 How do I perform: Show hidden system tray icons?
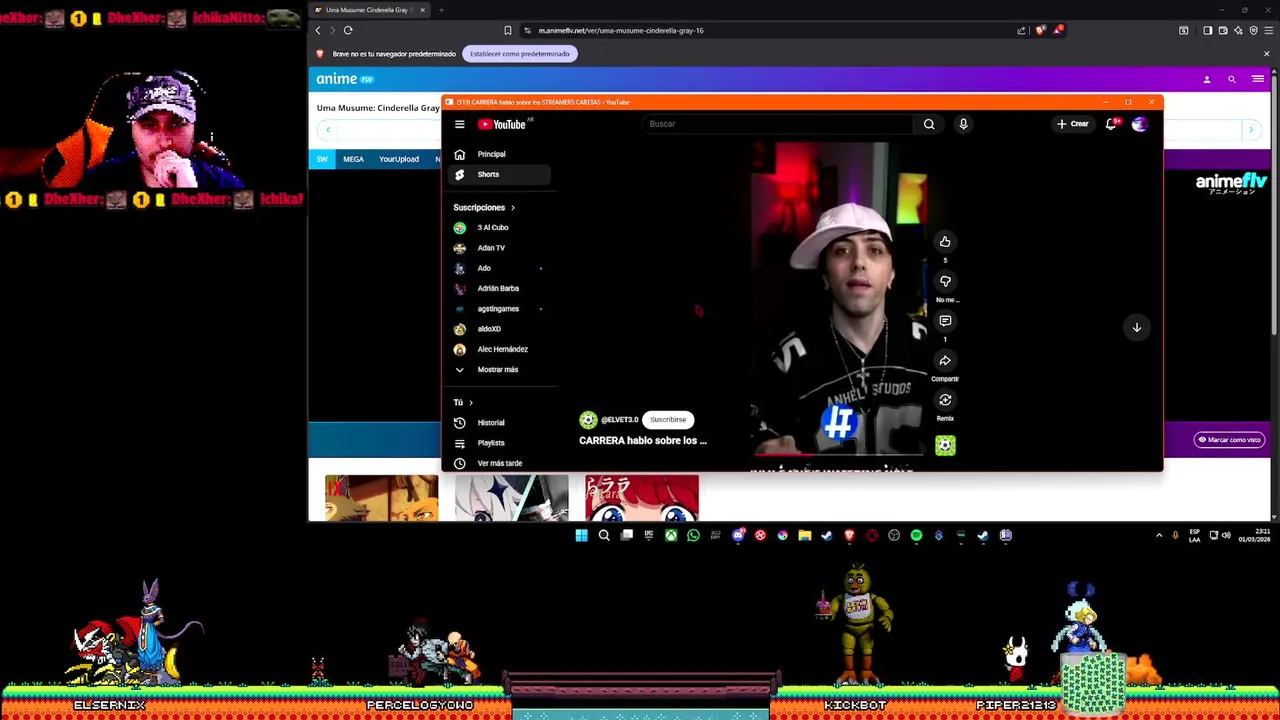(x=1159, y=536)
